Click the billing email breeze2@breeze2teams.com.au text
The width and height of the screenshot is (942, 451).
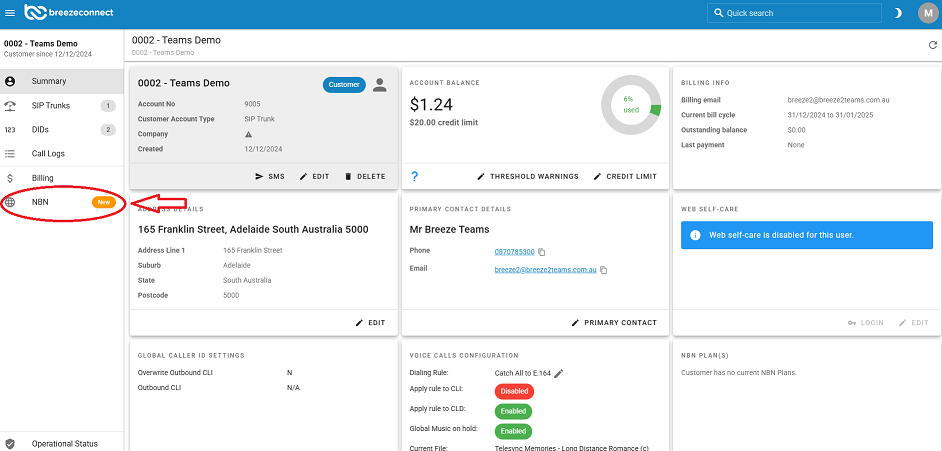tap(838, 100)
